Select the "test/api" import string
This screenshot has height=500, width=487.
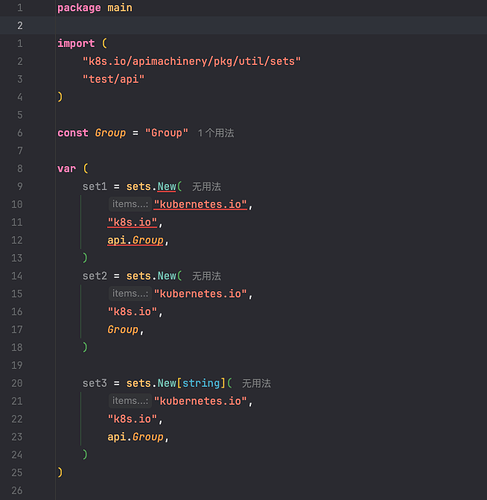click(x=114, y=79)
